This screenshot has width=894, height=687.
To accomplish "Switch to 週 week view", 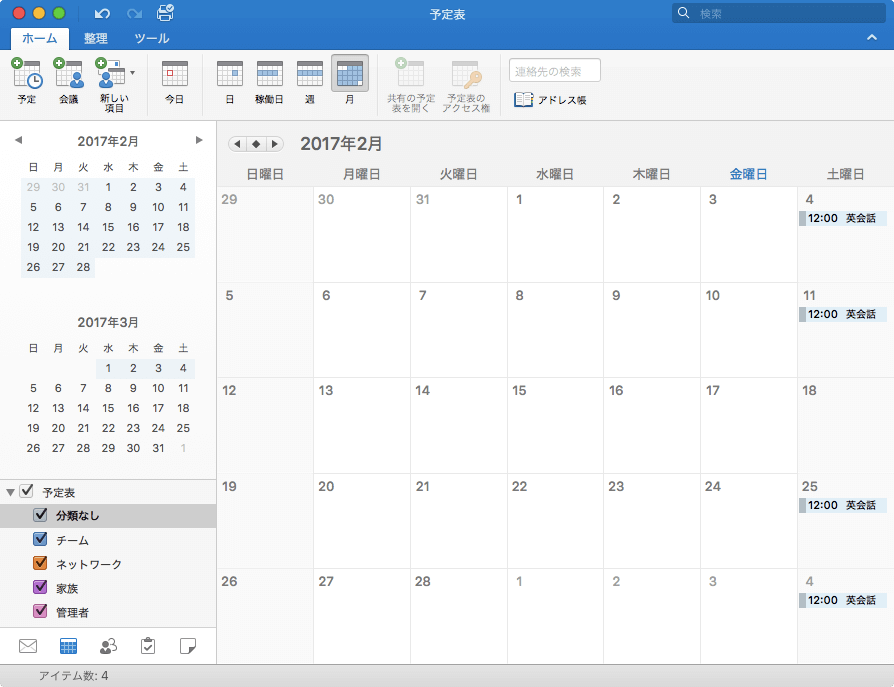I will 310,82.
